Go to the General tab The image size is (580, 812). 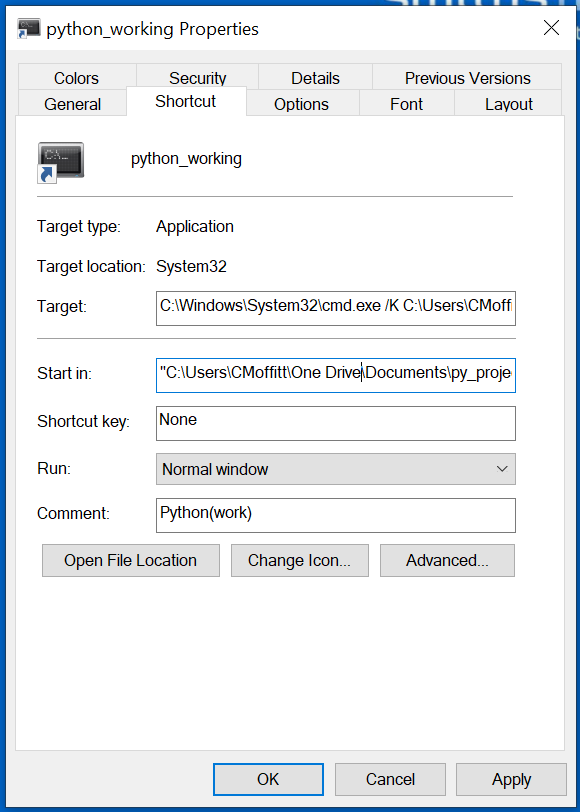tap(72, 104)
